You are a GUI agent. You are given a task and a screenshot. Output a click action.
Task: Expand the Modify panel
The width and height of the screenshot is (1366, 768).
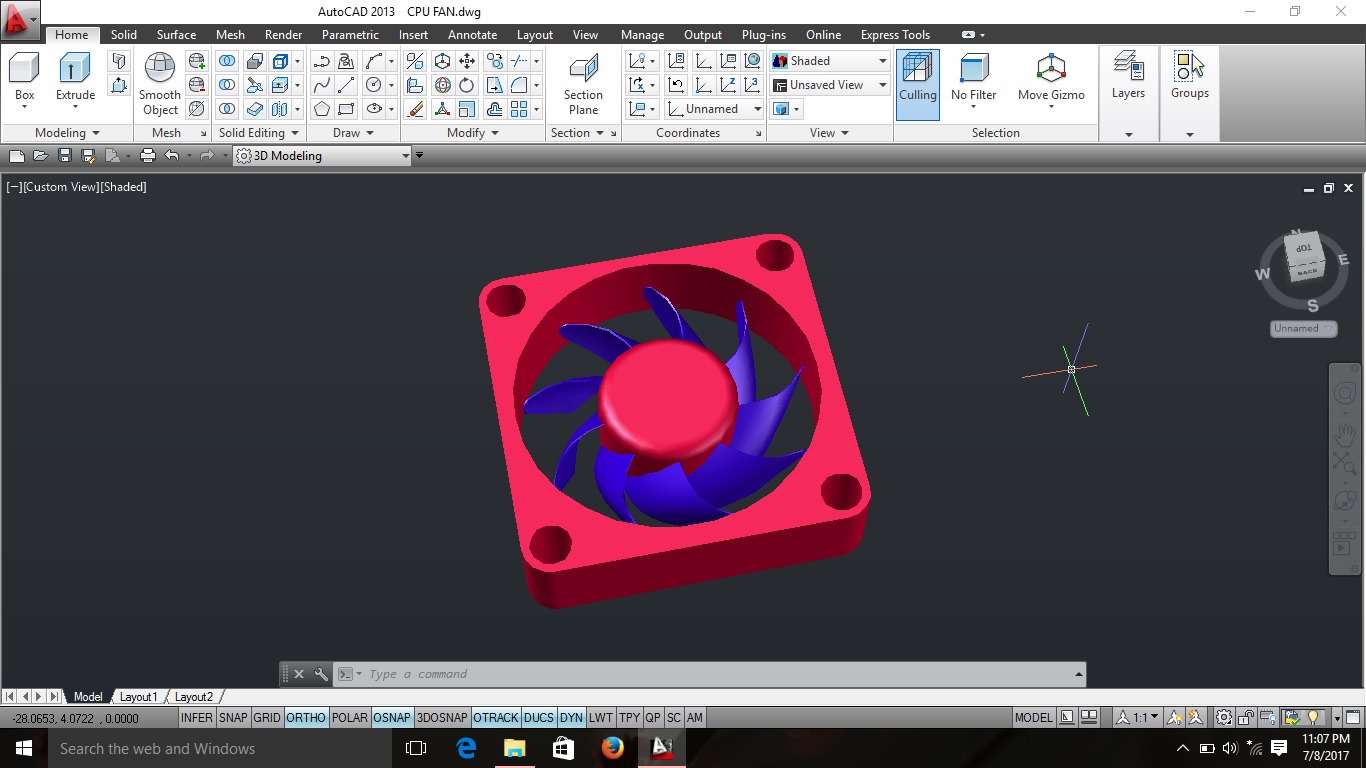pos(474,133)
